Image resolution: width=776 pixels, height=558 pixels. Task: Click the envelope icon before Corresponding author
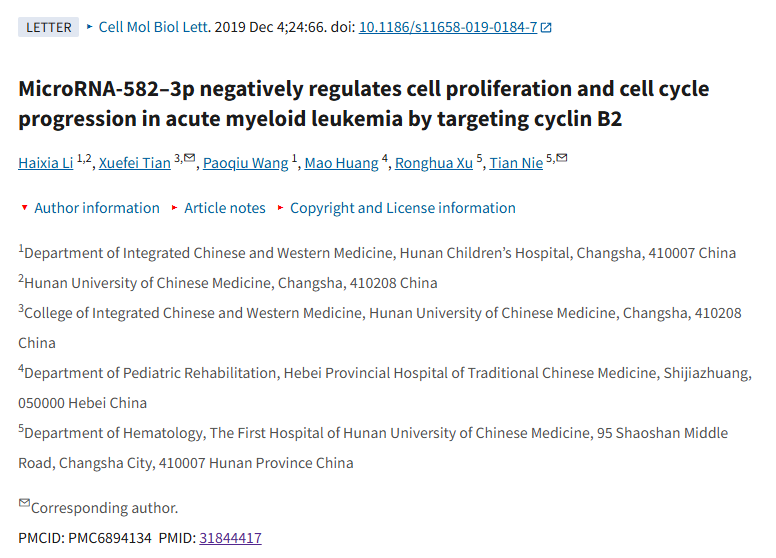click(x=24, y=503)
